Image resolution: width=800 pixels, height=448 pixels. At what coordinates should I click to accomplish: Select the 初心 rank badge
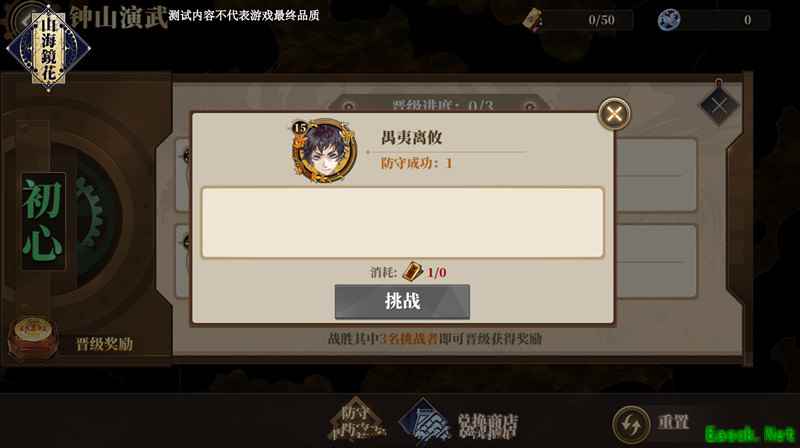[x=43, y=220]
